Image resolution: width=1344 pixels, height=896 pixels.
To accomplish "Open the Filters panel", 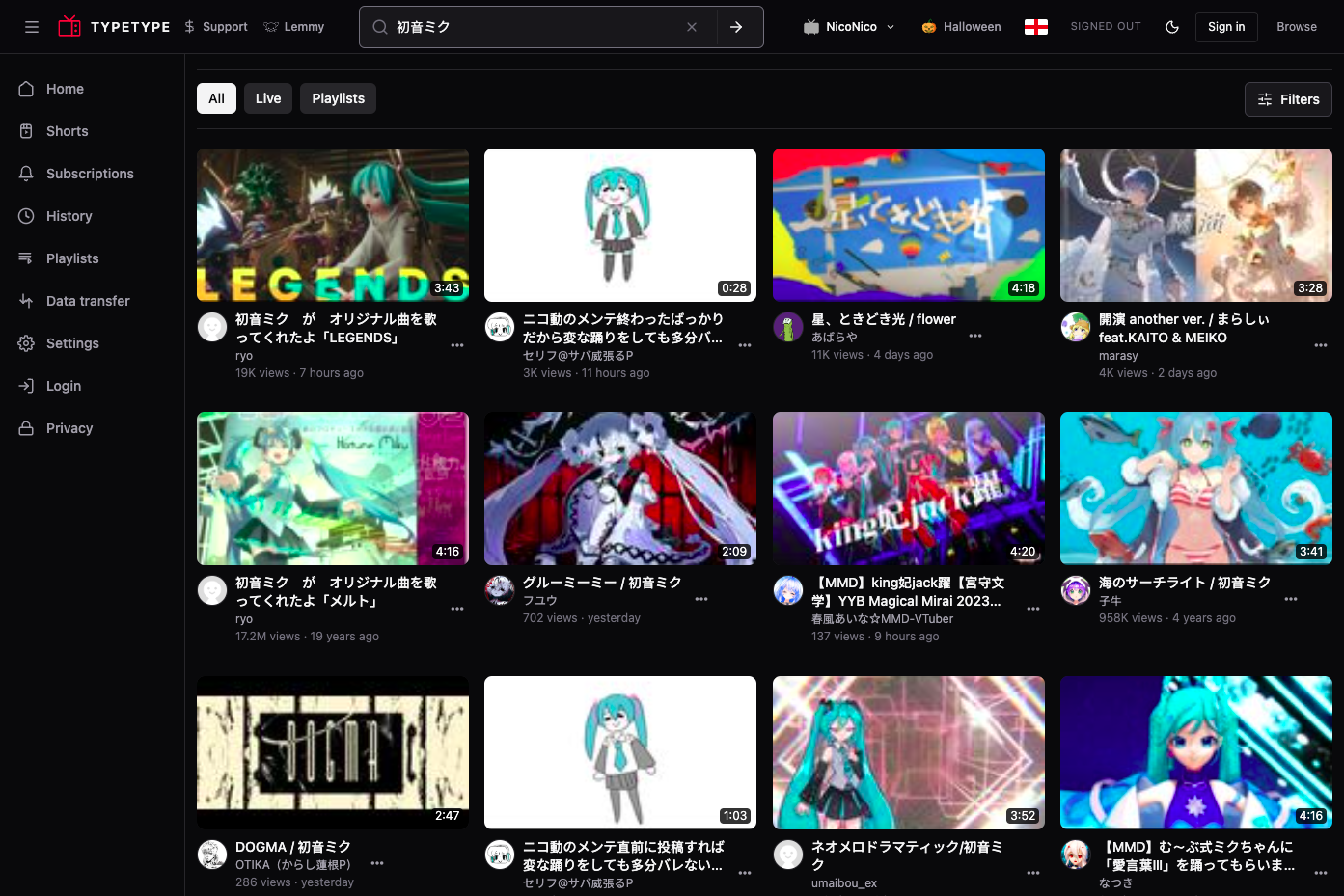I will coord(1288,99).
